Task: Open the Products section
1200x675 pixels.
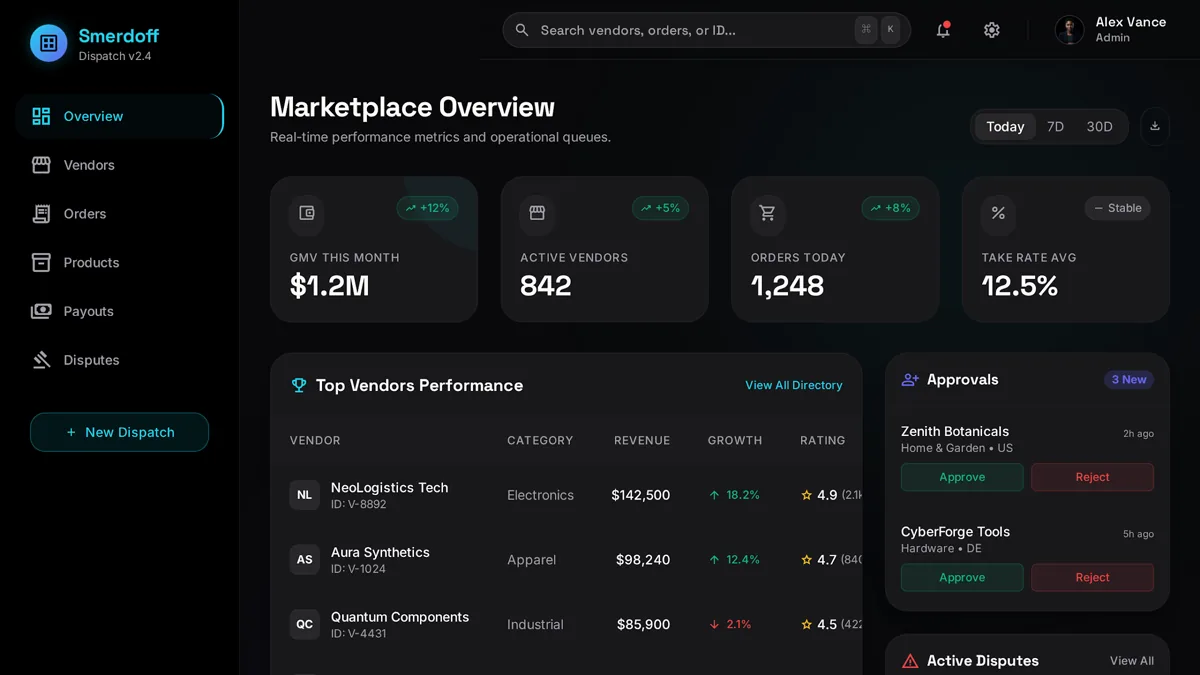Action: click(x=119, y=263)
